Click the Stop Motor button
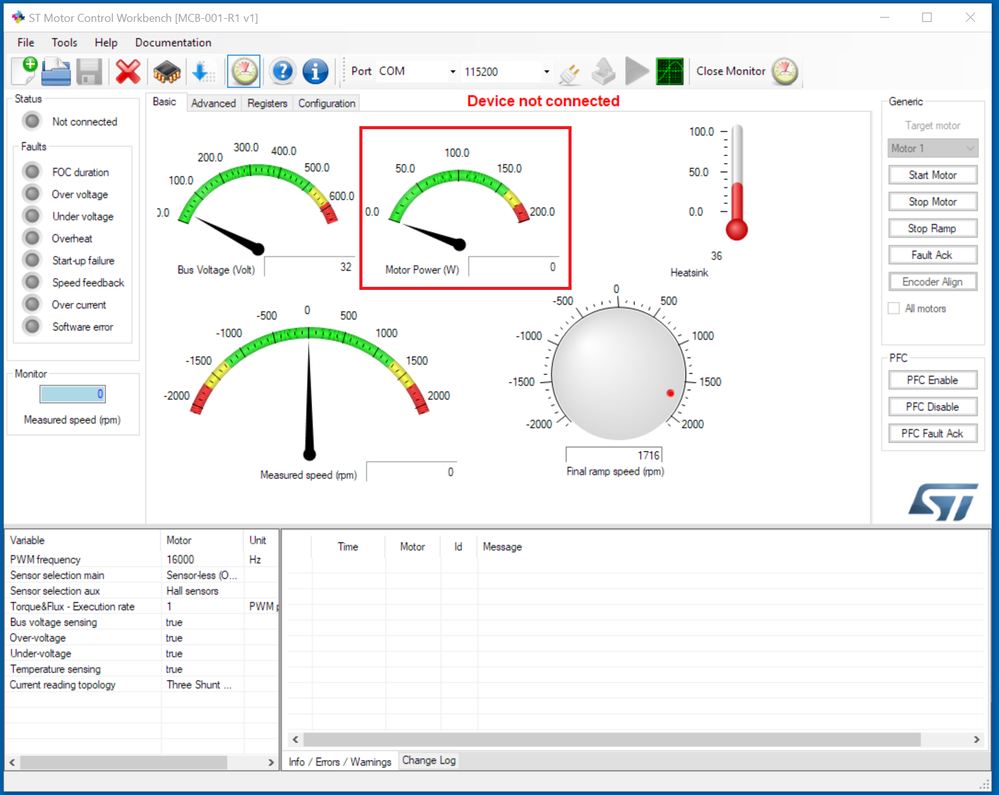Screen dimensions: 999x795 click(x=933, y=202)
